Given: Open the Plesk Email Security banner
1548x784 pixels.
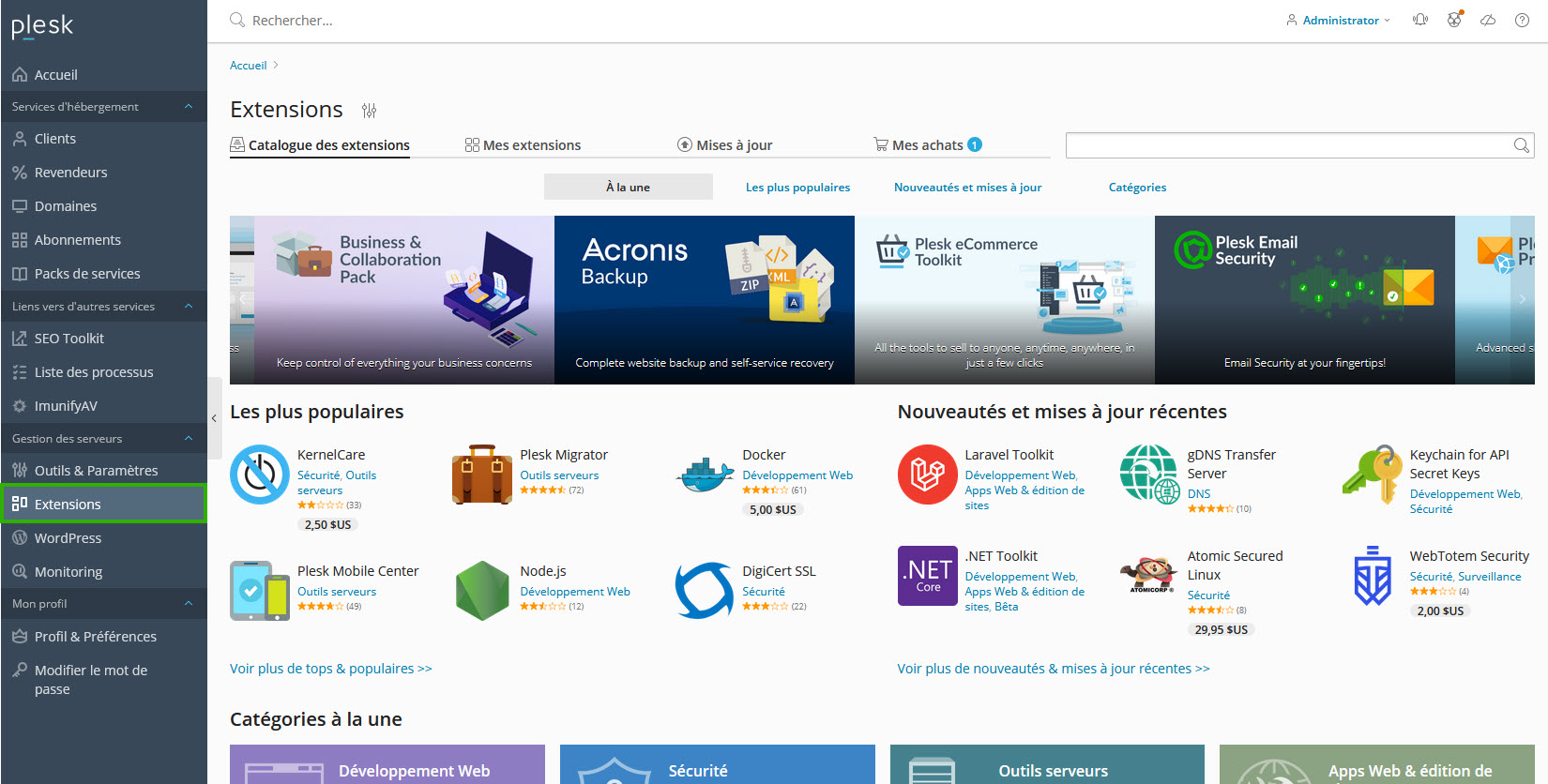Looking at the screenshot, I should tap(1305, 300).
